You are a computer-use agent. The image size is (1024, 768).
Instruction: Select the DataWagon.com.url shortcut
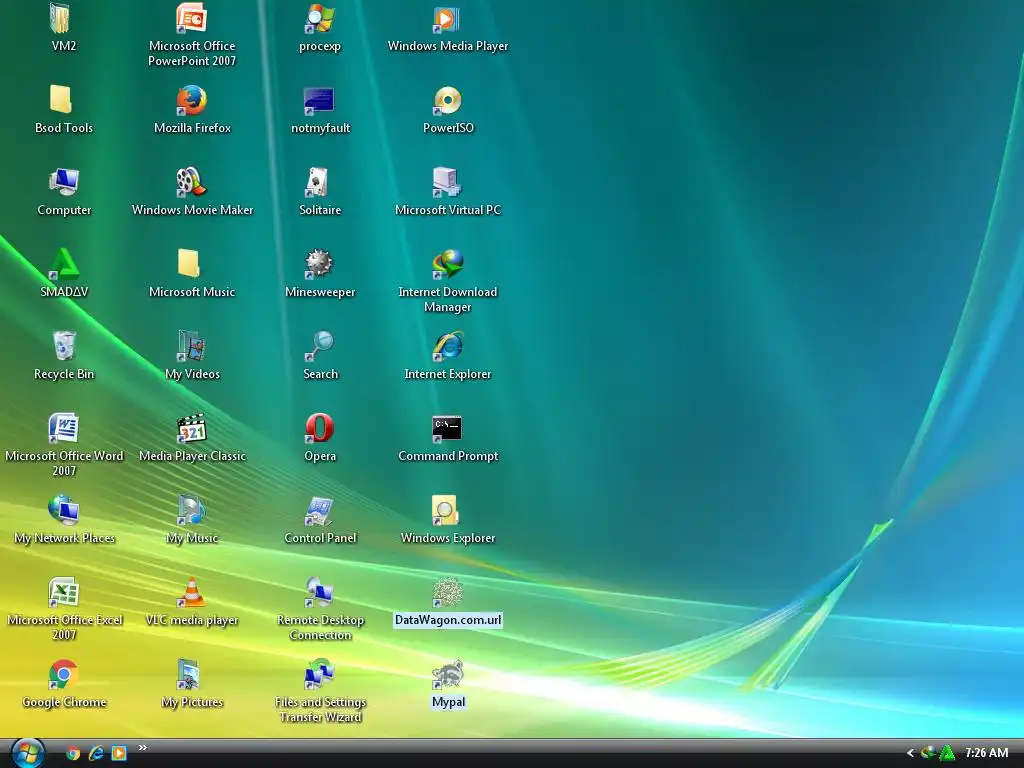point(447,592)
